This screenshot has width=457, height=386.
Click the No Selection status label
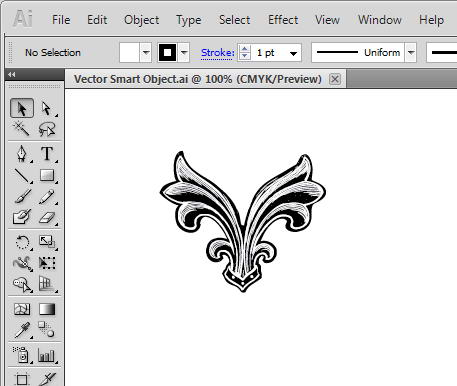click(53, 53)
